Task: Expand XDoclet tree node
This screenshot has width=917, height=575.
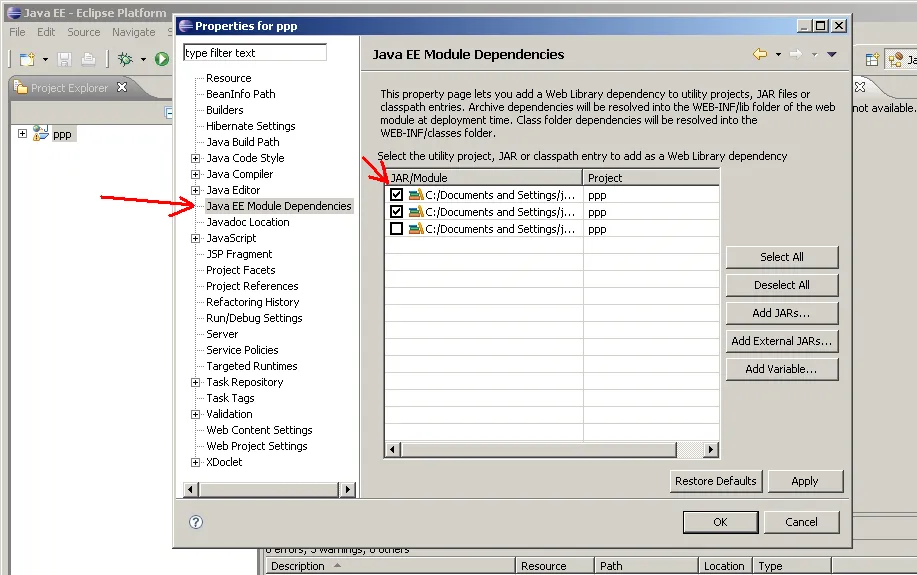Action: coord(195,462)
